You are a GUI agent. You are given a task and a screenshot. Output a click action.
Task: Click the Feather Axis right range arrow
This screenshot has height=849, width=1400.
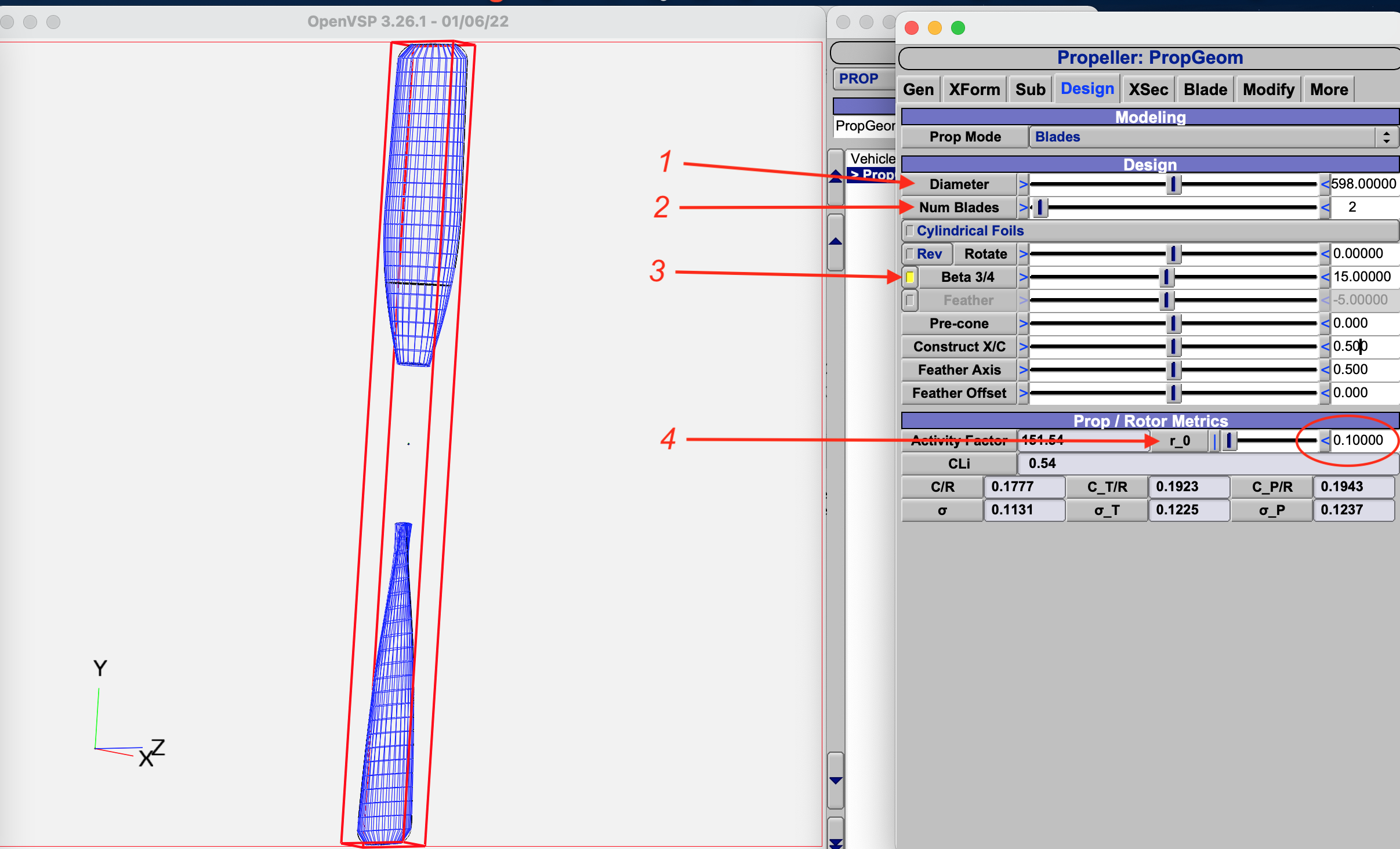(1325, 370)
